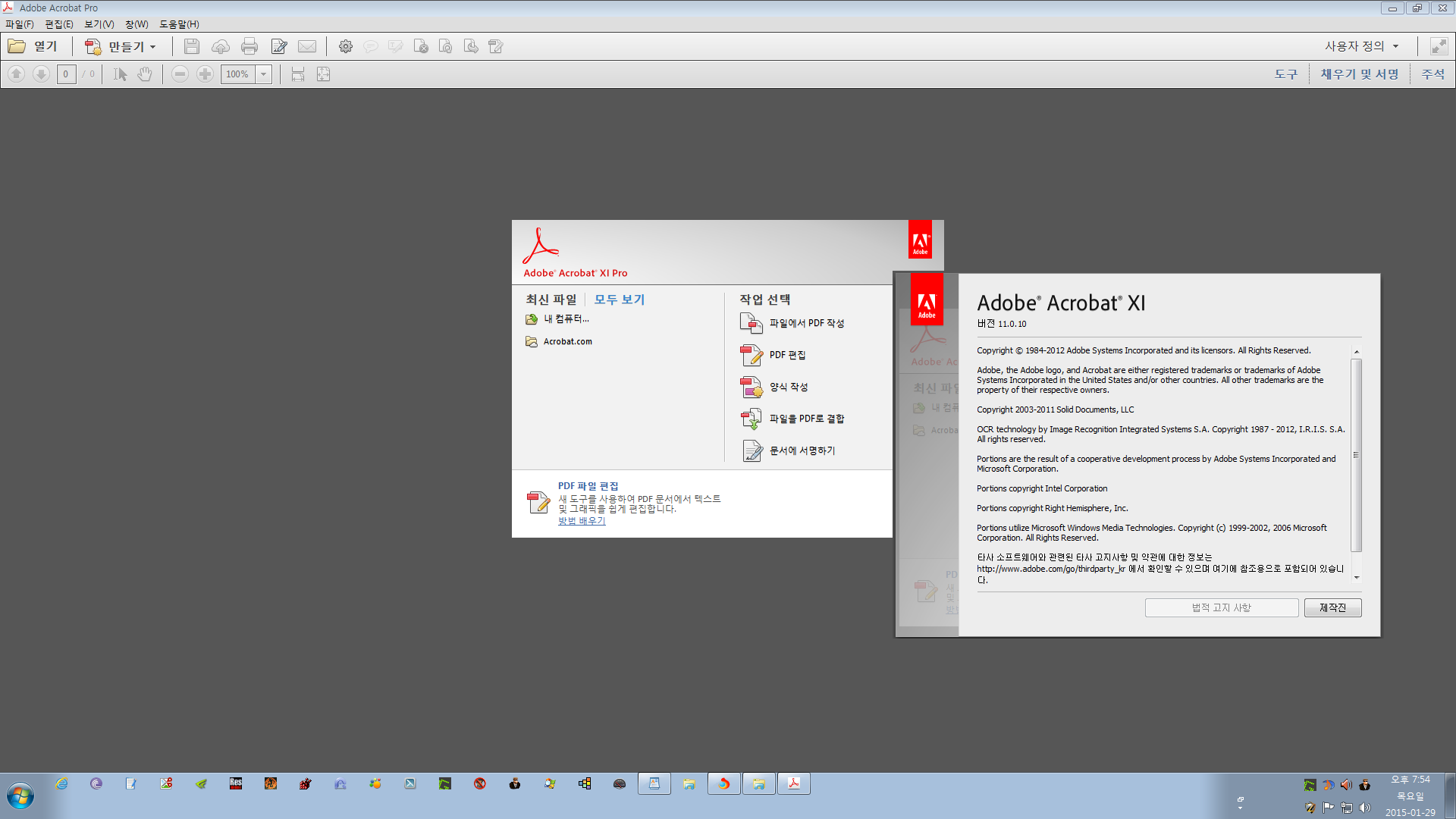Screen dimensions: 1456x819
Task: Select 파일에서 PDF 작성 task
Action: pyautogui.click(x=792, y=324)
